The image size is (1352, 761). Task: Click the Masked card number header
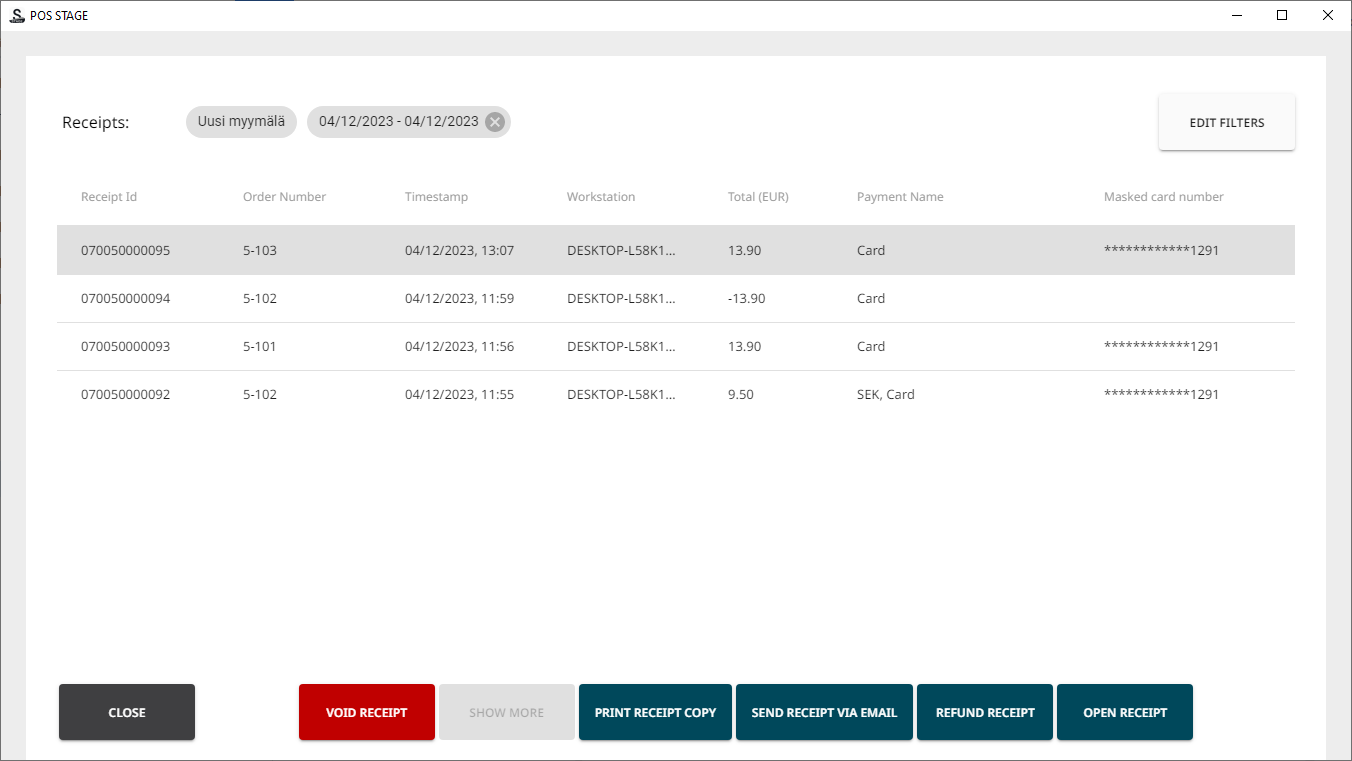click(1163, 197)
